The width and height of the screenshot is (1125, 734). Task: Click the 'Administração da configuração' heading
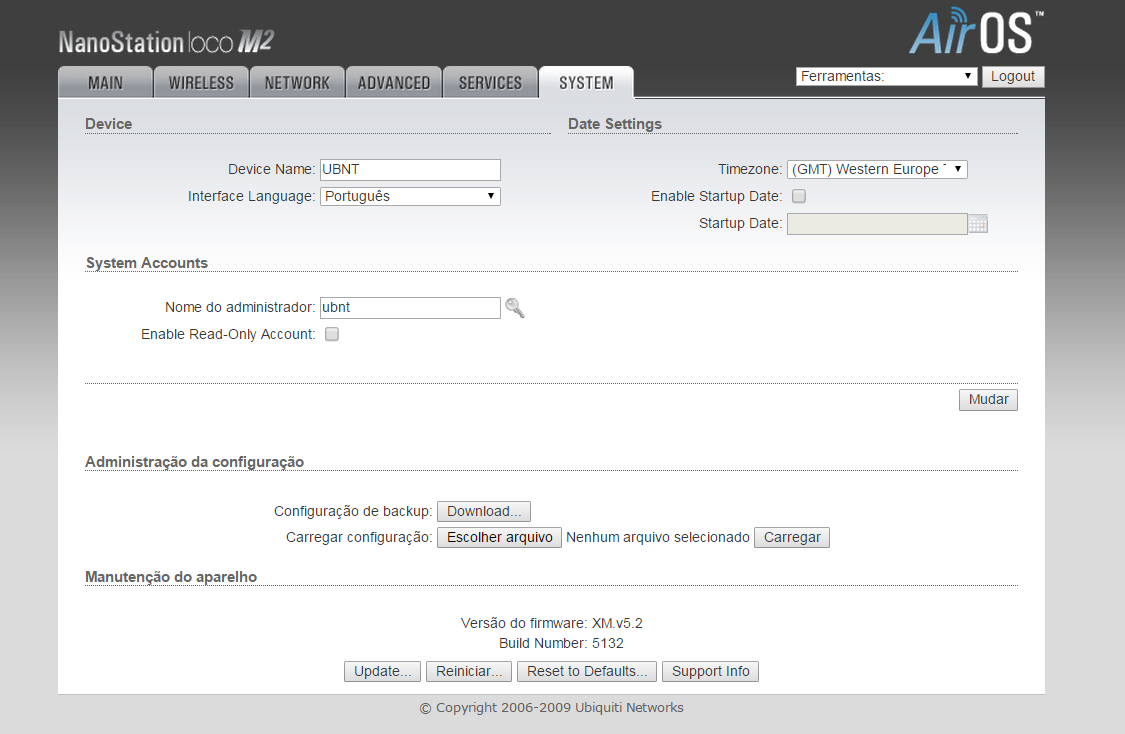(x=194, y=462)
